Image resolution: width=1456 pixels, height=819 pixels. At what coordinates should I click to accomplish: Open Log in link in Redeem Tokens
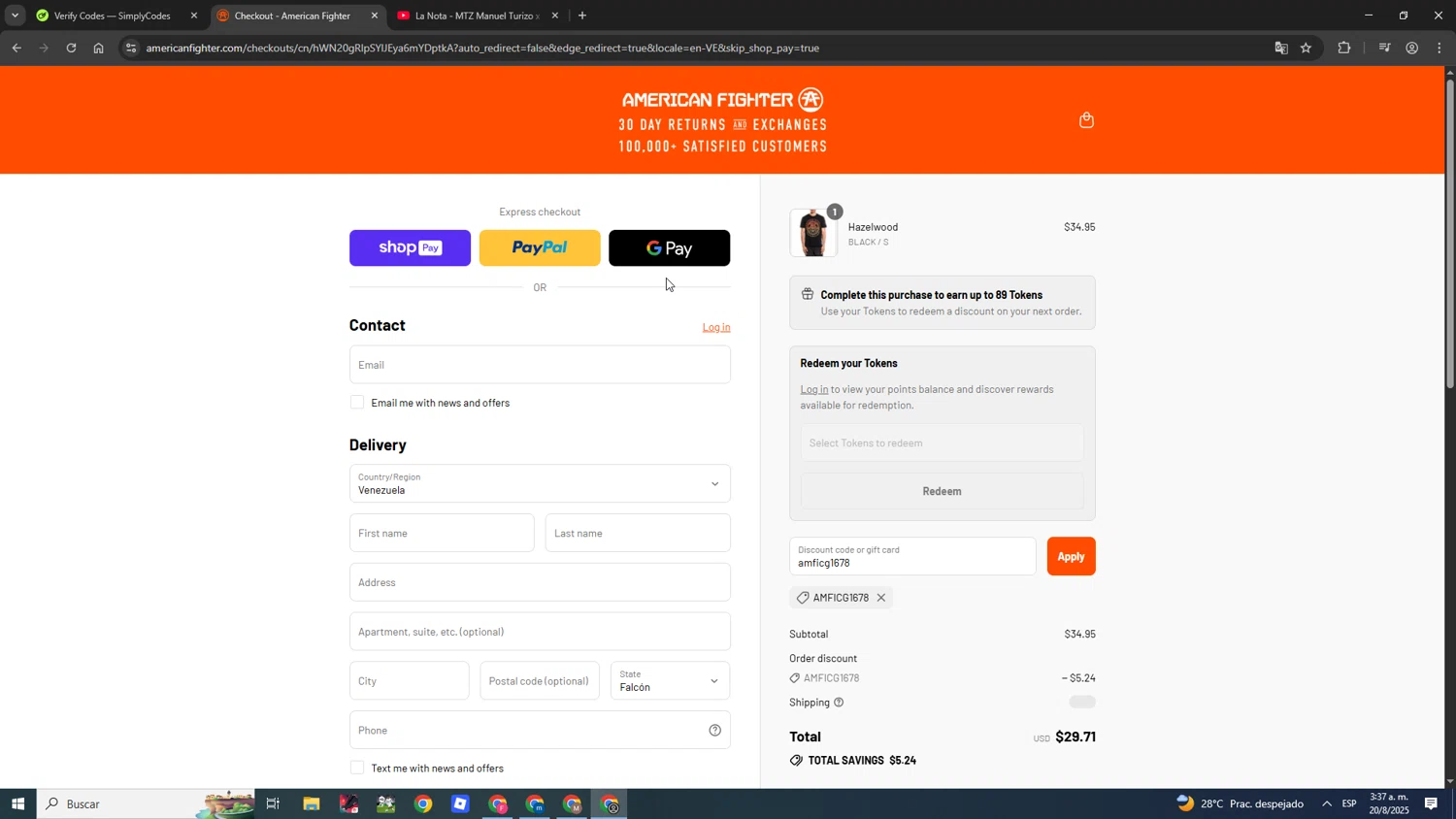(814, 389)
